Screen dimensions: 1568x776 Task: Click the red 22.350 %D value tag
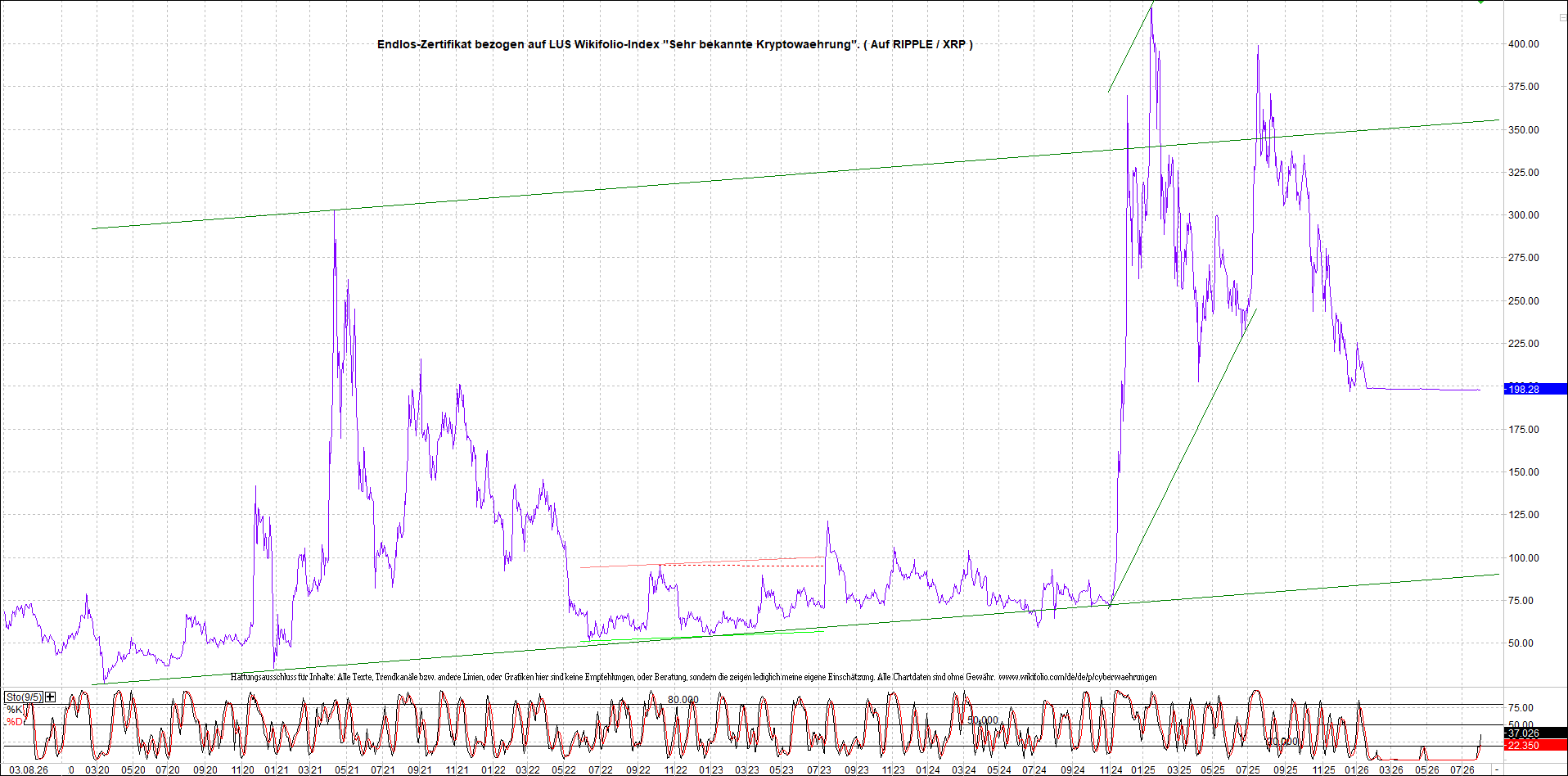pos(1535,745)
